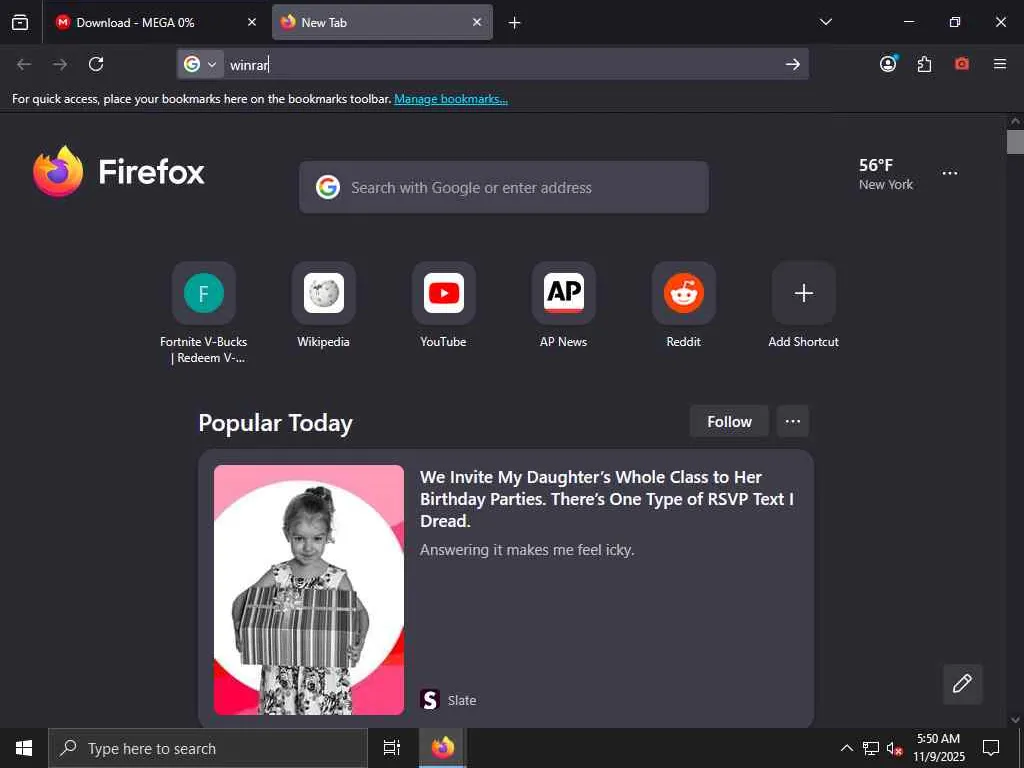This screenshot has width=1024, height=768.
Task: Open the muted volume tray icon
Action: (x=894, y=748)
